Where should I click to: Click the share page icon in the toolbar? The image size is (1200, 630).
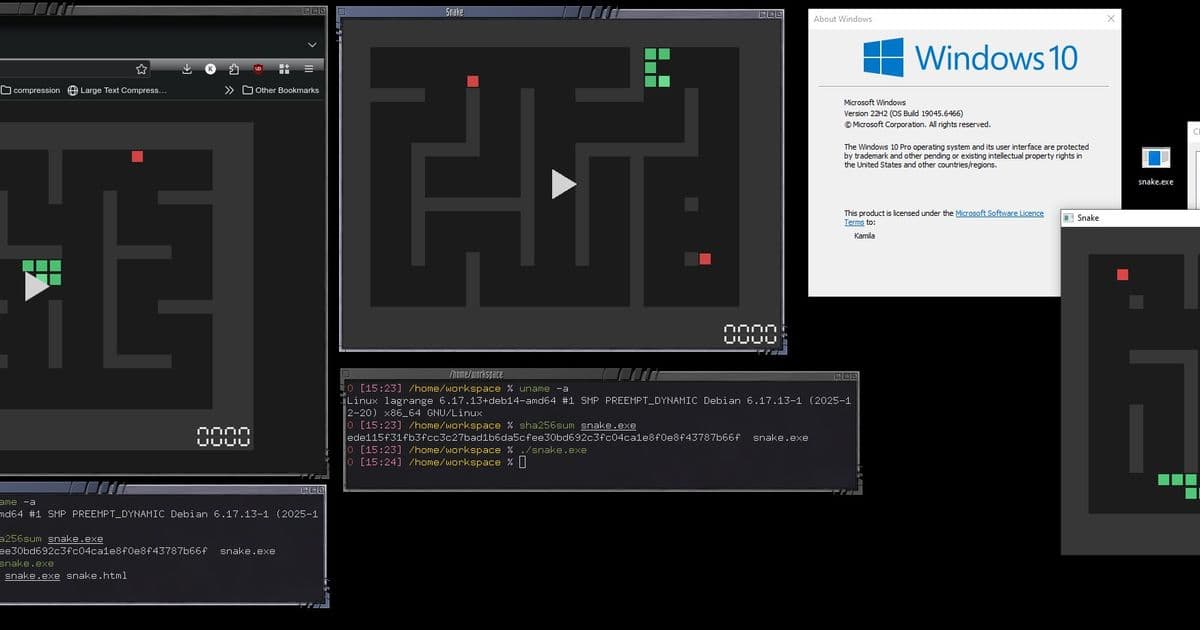232,68
